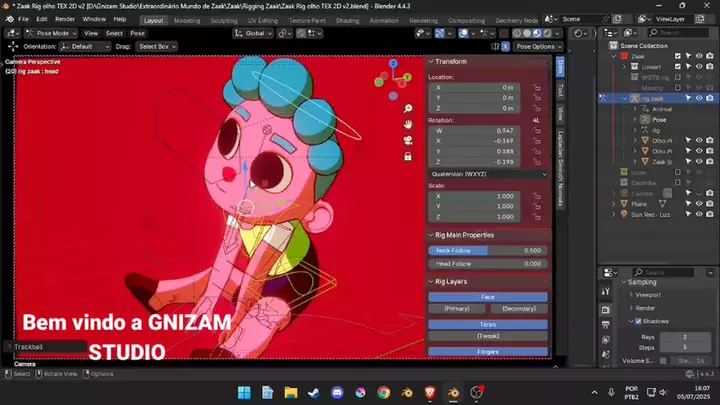The width and height of the screenshot is (720, 405).
Task: Open the File menu
Action: [23, 19]
